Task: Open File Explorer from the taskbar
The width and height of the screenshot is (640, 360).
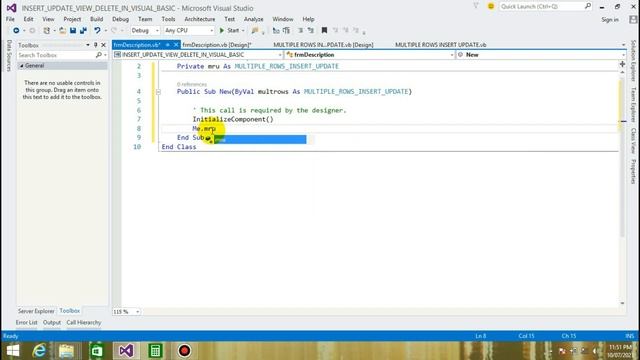Action: [x=66, y=351]
